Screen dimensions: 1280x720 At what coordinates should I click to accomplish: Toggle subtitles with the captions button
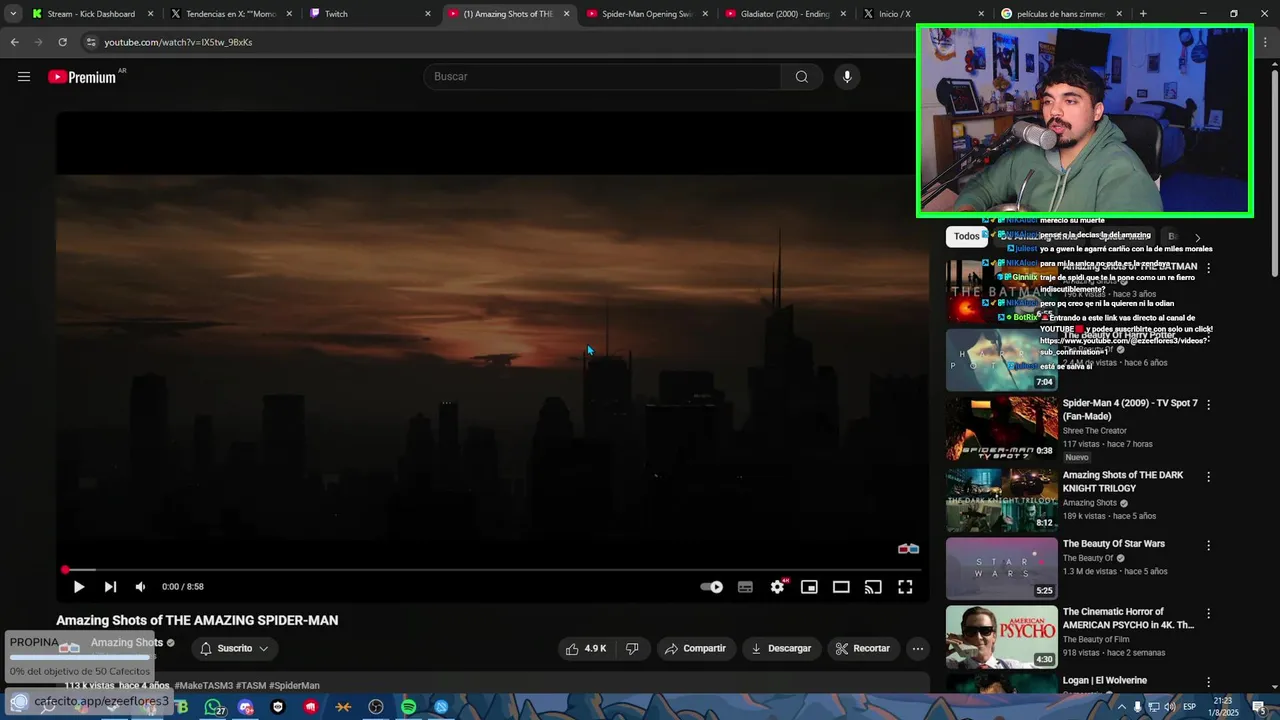pos(745,587)
